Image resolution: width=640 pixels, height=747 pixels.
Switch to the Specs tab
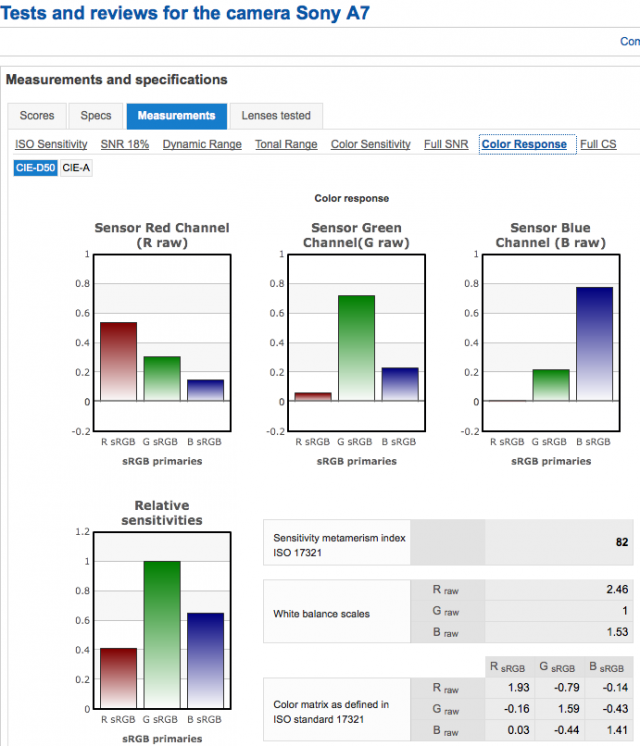coord(96,116)
